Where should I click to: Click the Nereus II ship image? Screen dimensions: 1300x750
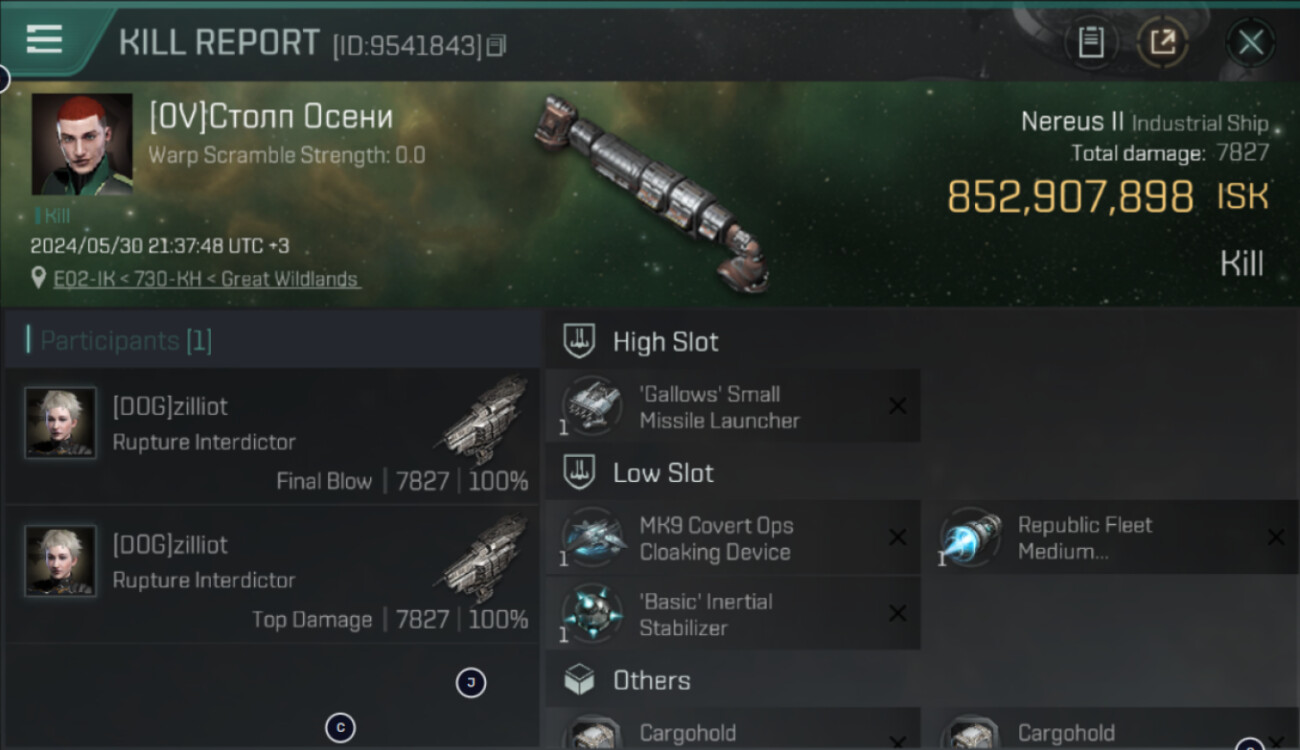(x=650, y=192)
